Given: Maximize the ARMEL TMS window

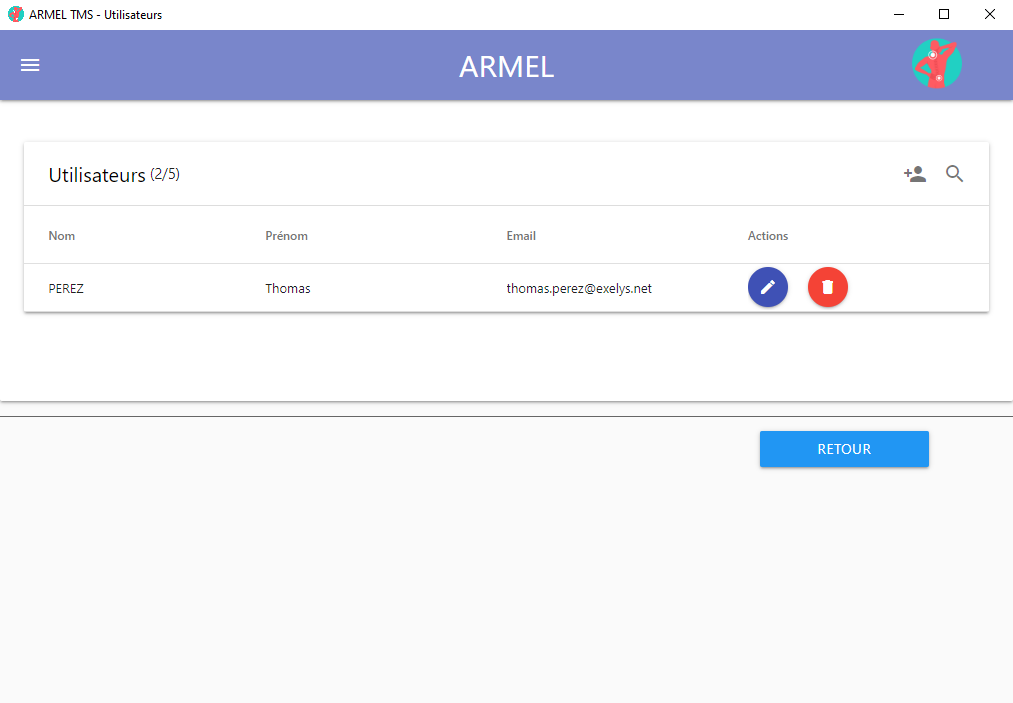Looking at the screenshot, I should [944, 15].
